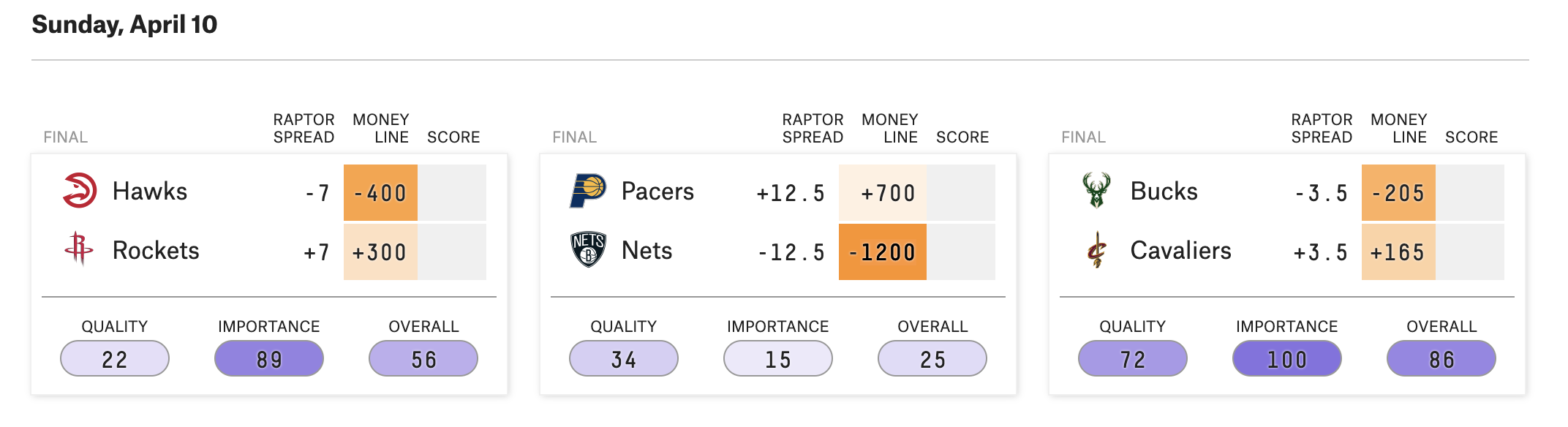Select the Cavaliers team name
Image resolution: width=1568 pixels, height=427 pixels.
click(x=1180, y=251)
